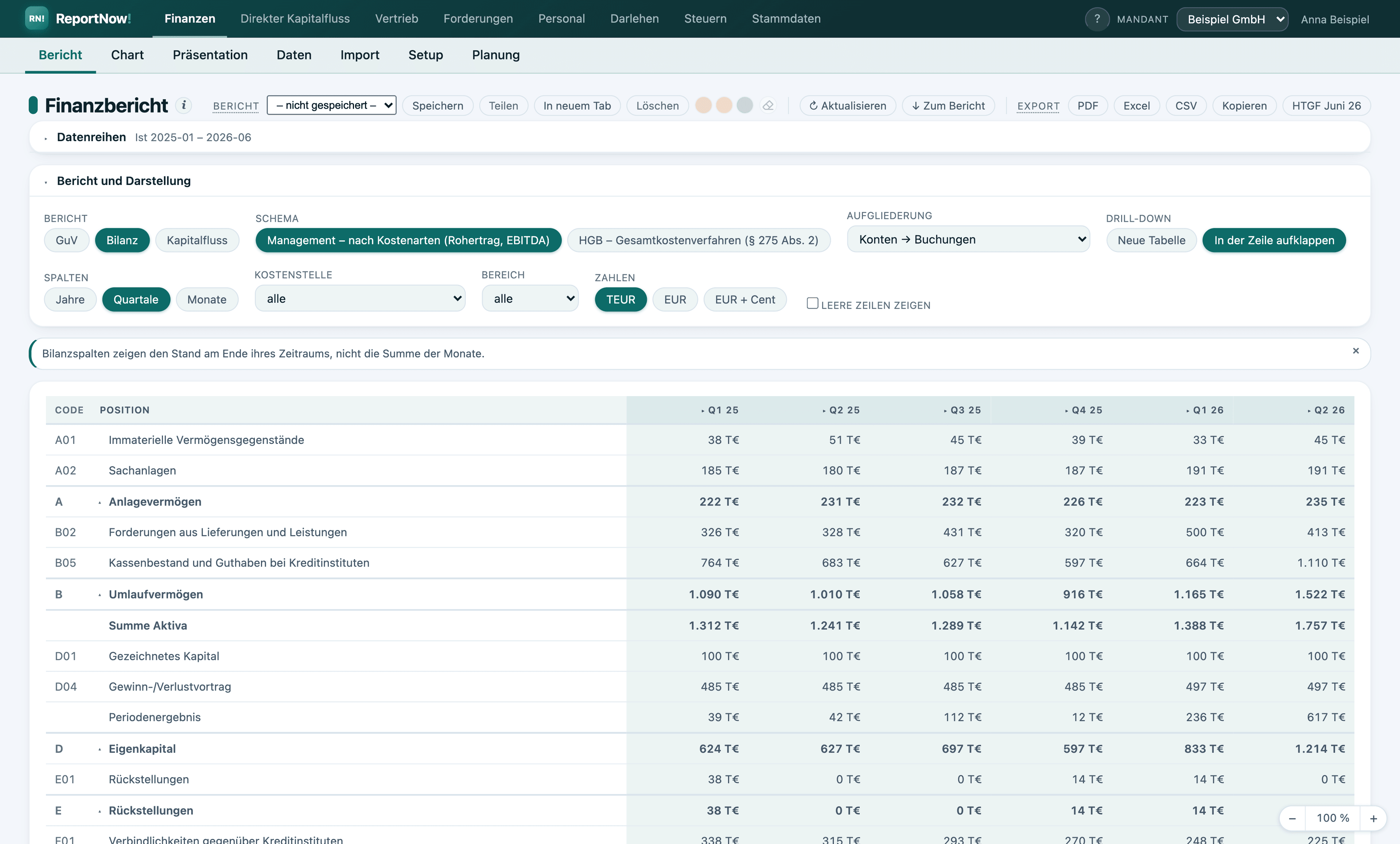1400x844 pixels.
Task: Collapse the Anlagevermögen group row
Action: point(100,502)
